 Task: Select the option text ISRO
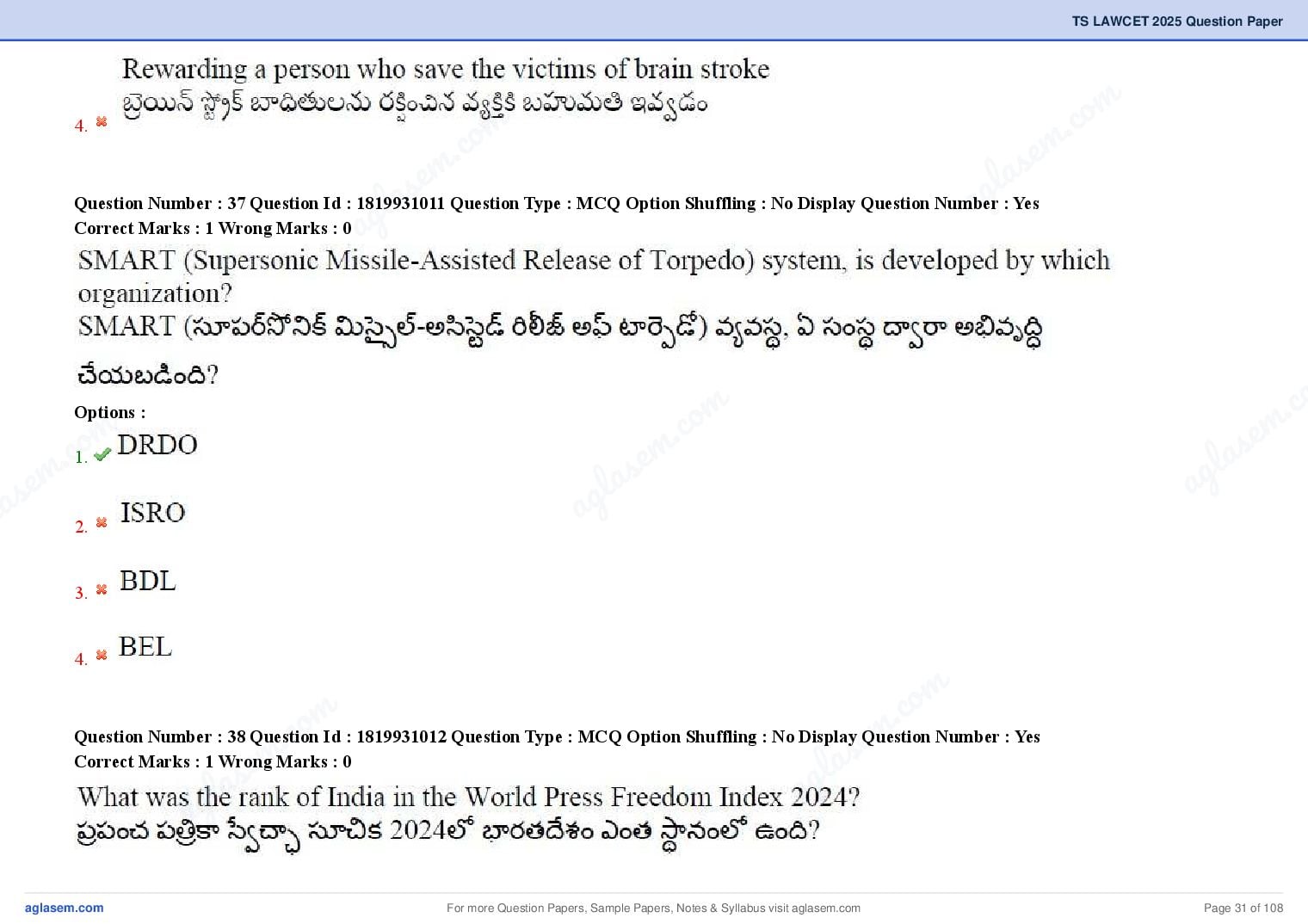[x=152, y=513]
